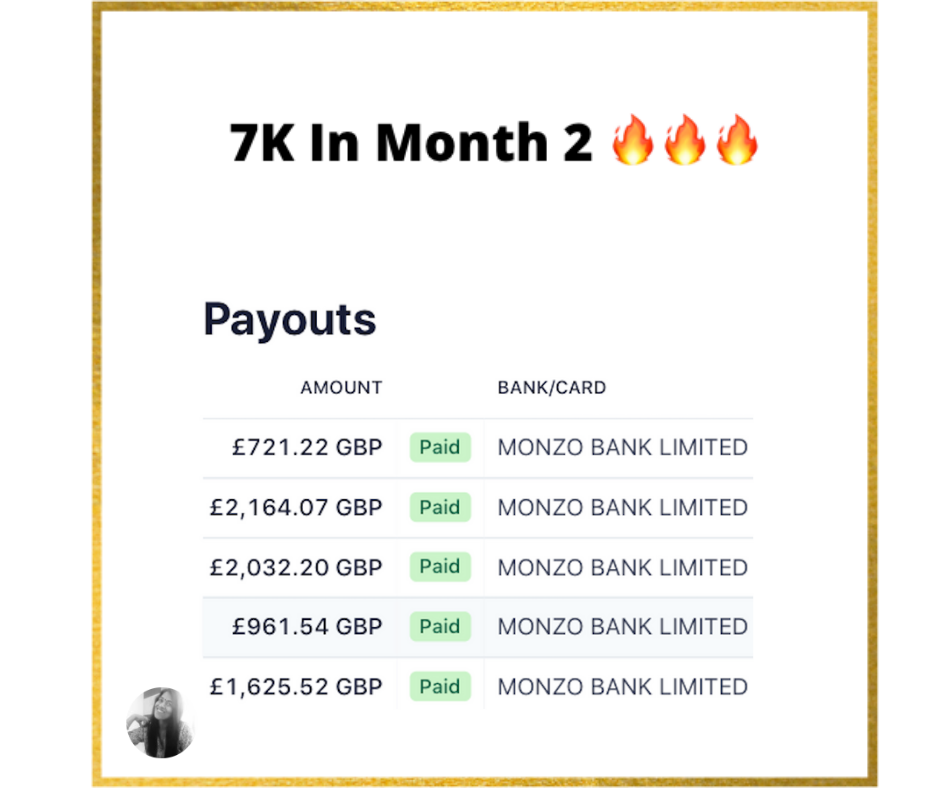Click the AMOUNT column header
940x788 pixels.
click(x=341, y=387)
